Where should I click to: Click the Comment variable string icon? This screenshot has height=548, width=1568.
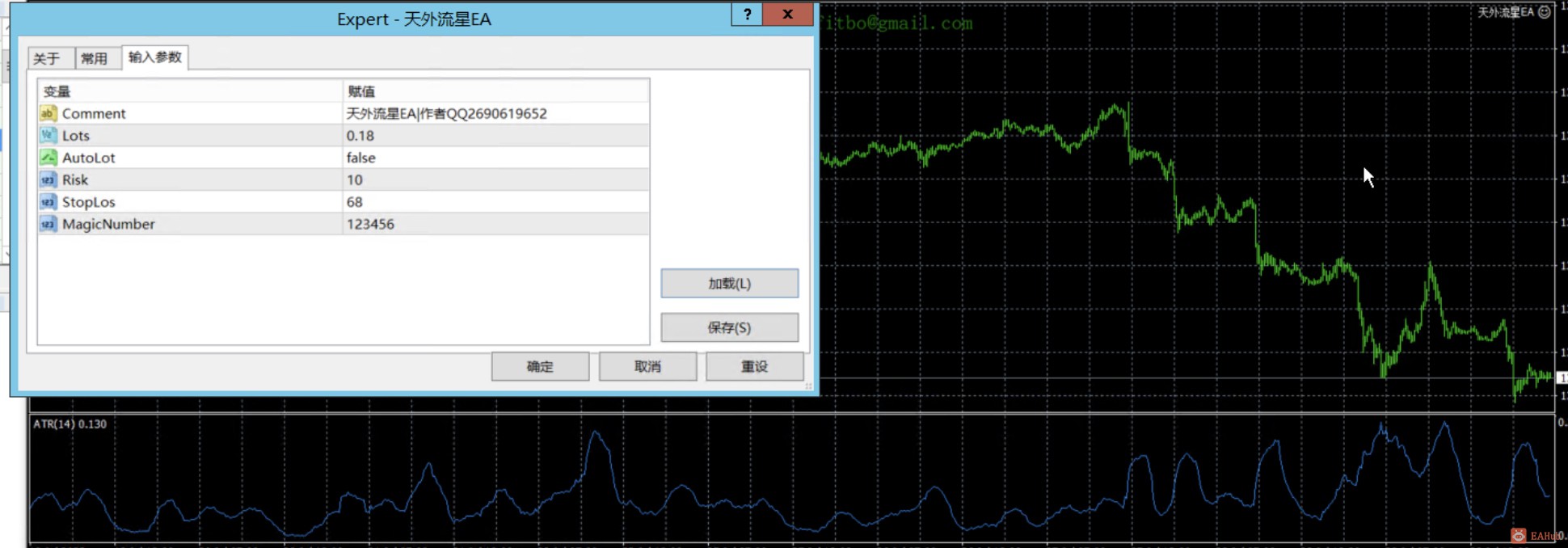tap(48, 113)
